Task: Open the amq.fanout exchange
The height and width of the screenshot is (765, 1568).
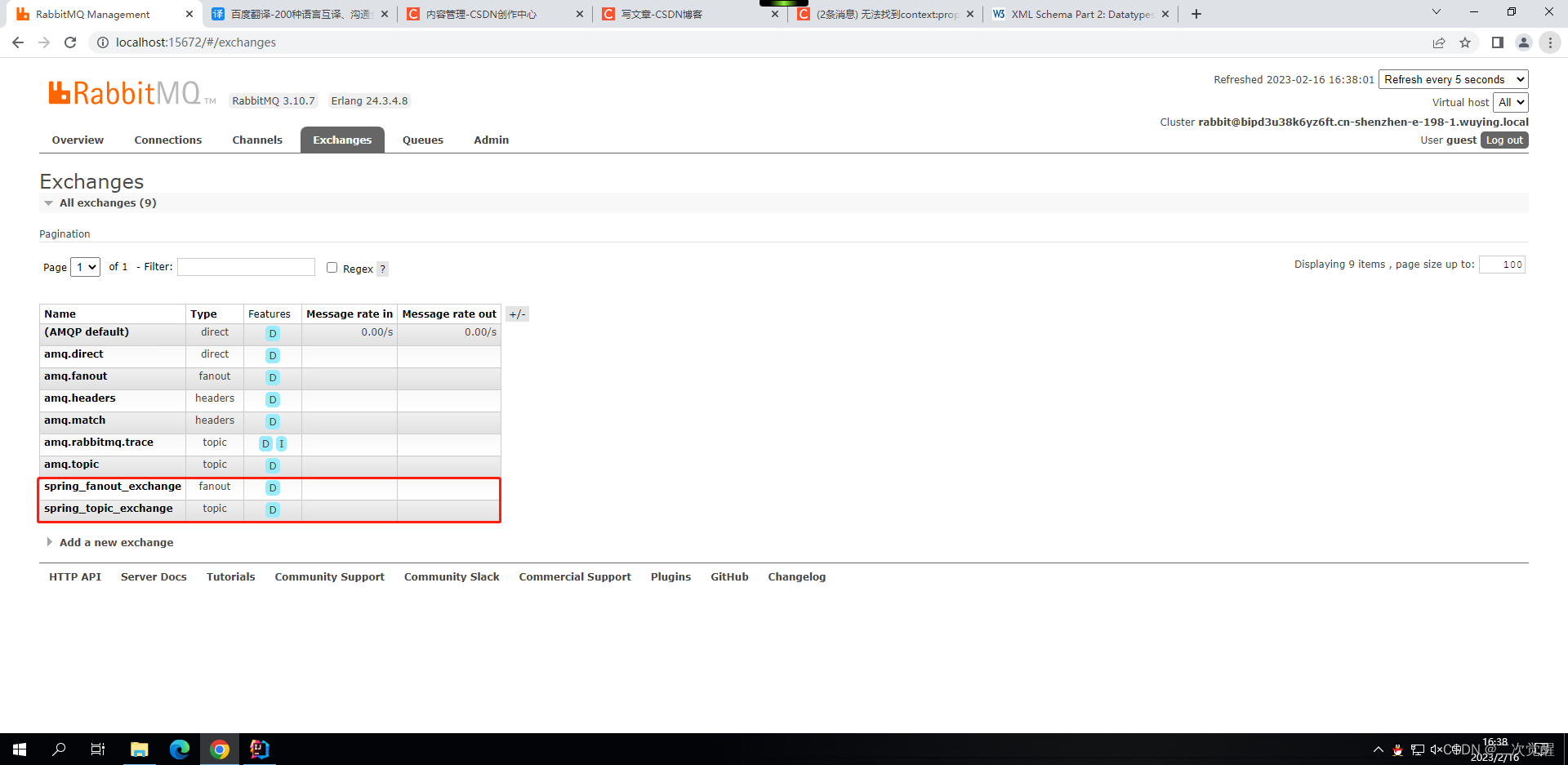Action: 76,376
